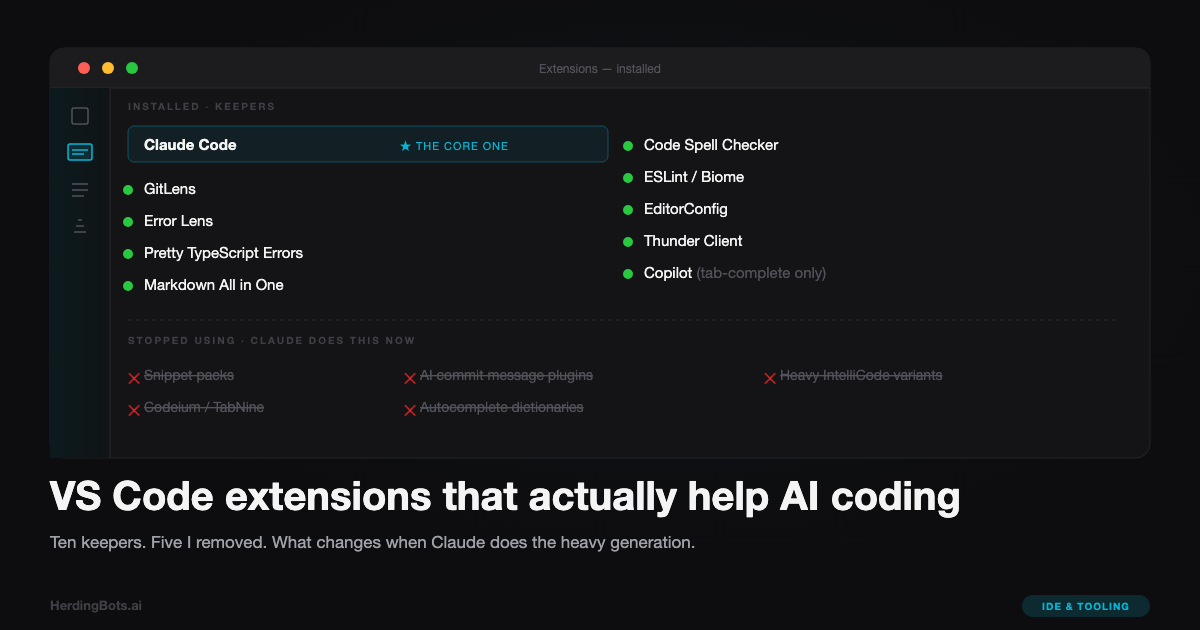Click green dot beside Copilot

pyautogui.click(x=628, y=274)
